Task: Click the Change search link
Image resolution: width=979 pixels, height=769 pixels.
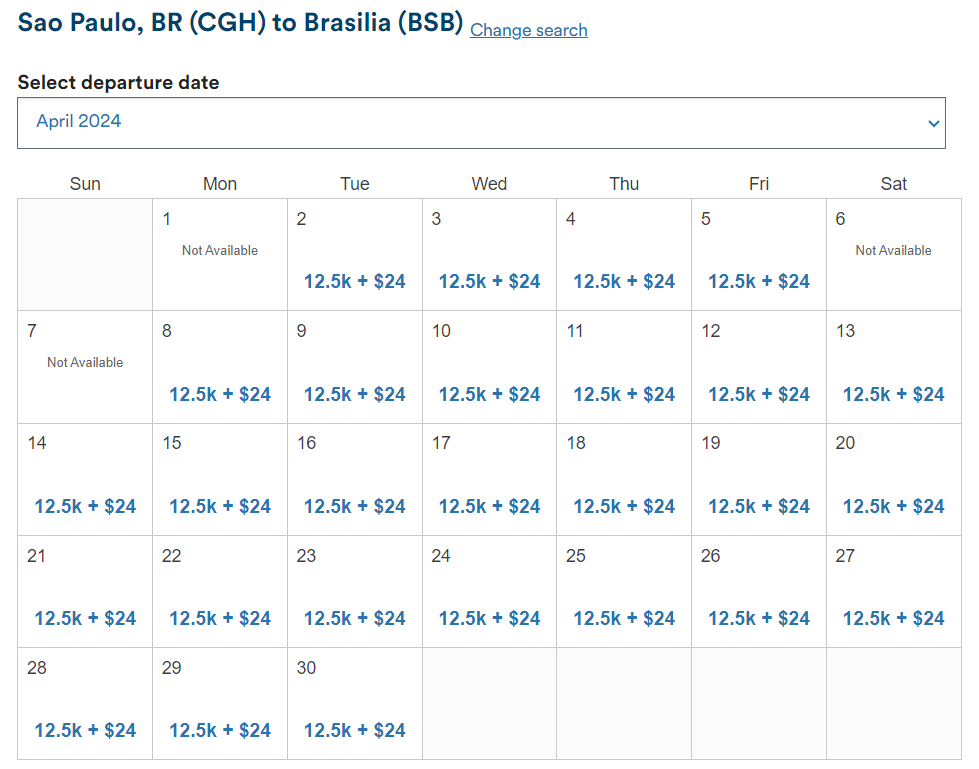Action: pos(528,31)
